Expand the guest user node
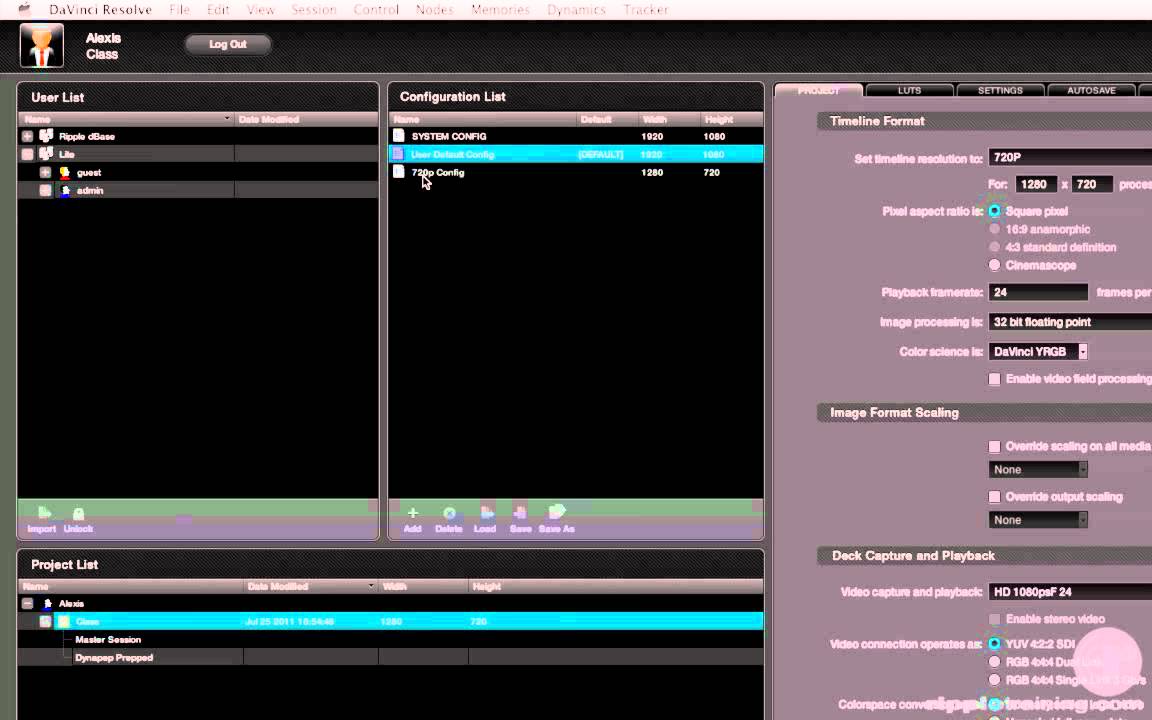The width and height of the screenshot is (1152, 720). [46, 172]
